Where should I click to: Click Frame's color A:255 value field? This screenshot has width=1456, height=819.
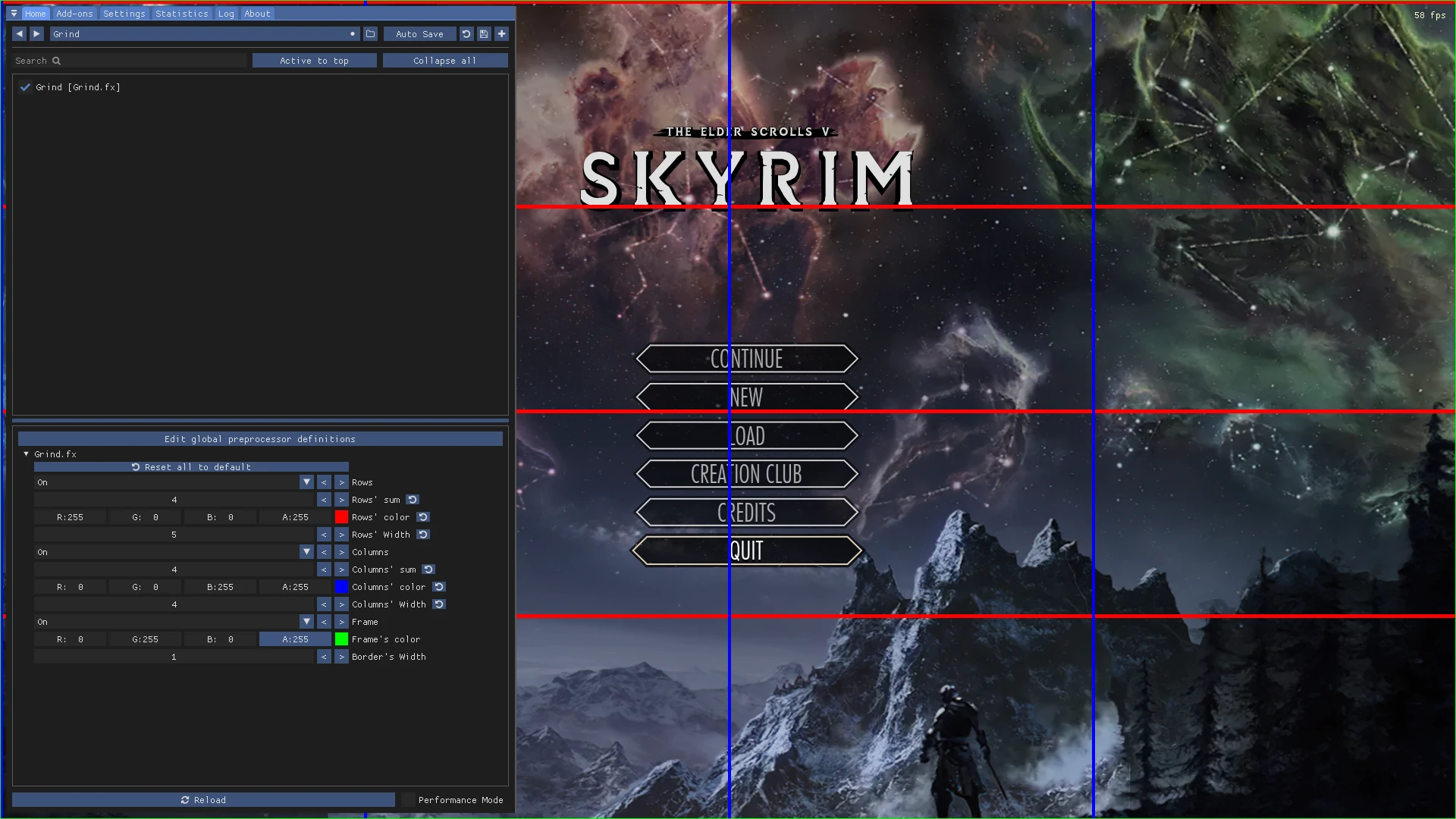pos(295,639)
